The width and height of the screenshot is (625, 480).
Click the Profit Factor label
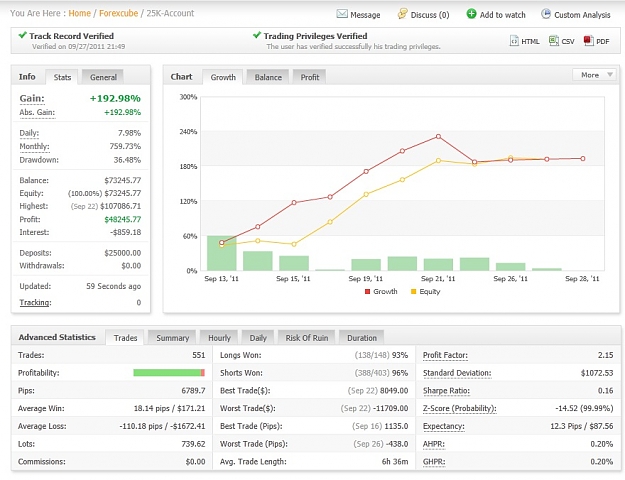[445, 355]
